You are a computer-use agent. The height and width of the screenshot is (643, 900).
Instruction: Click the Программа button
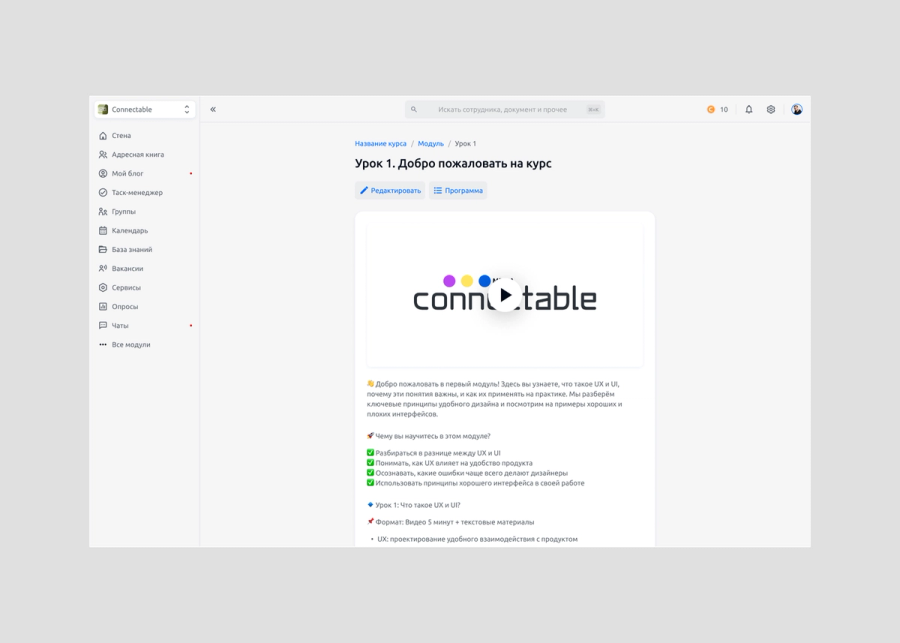pyautogui.click(x=458, y=191)
